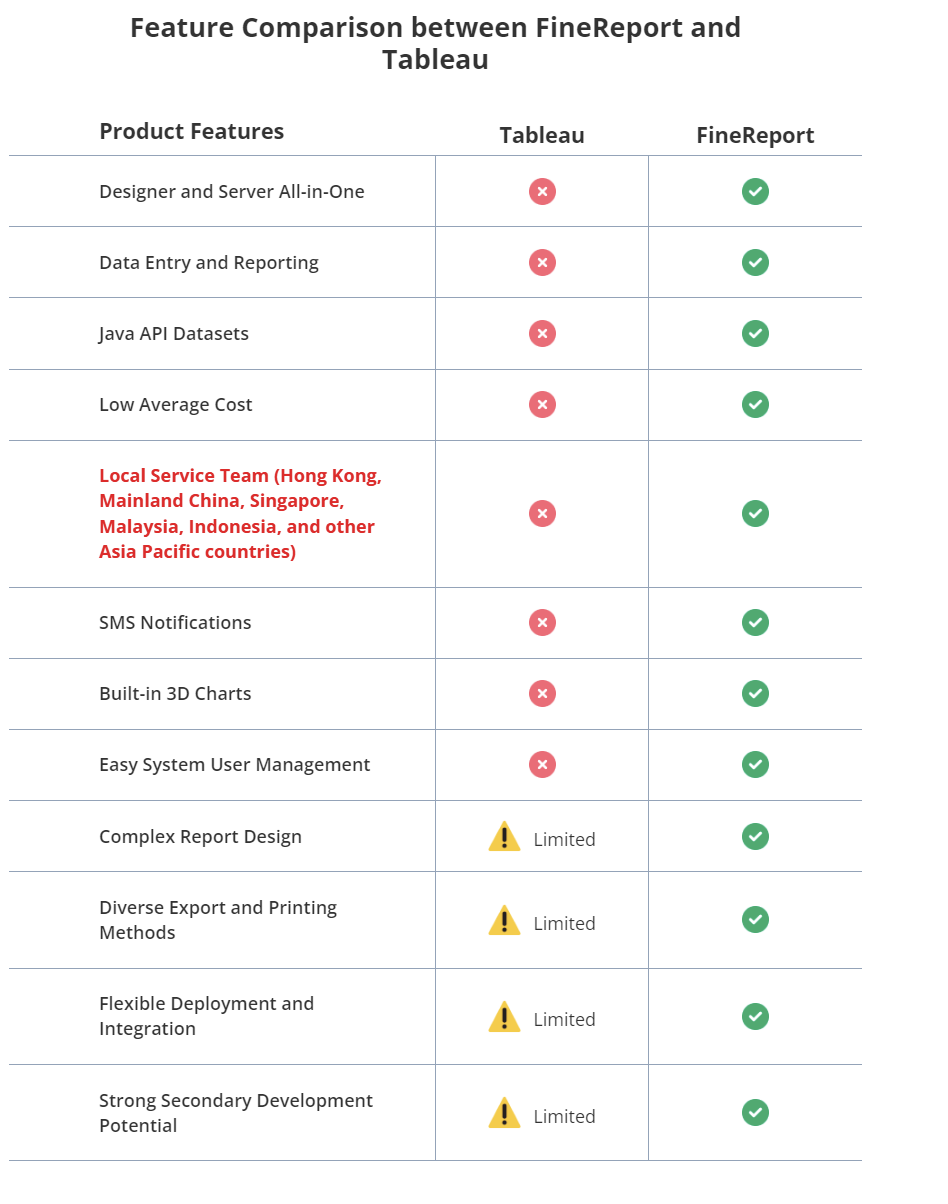Click the SMS Notifications feature label
The height and width of the screenshot is (1204, 948).
(x=175, y=622)
